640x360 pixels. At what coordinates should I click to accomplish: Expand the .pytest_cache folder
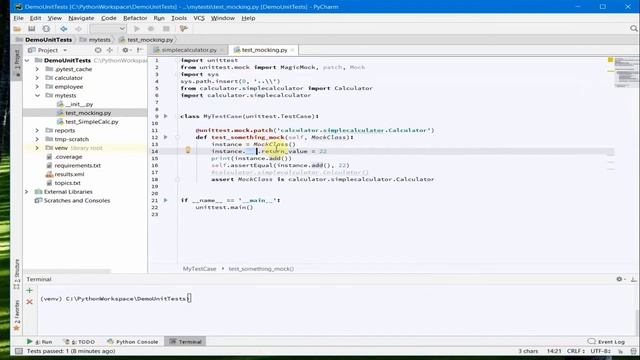click(x=37, y=69)
